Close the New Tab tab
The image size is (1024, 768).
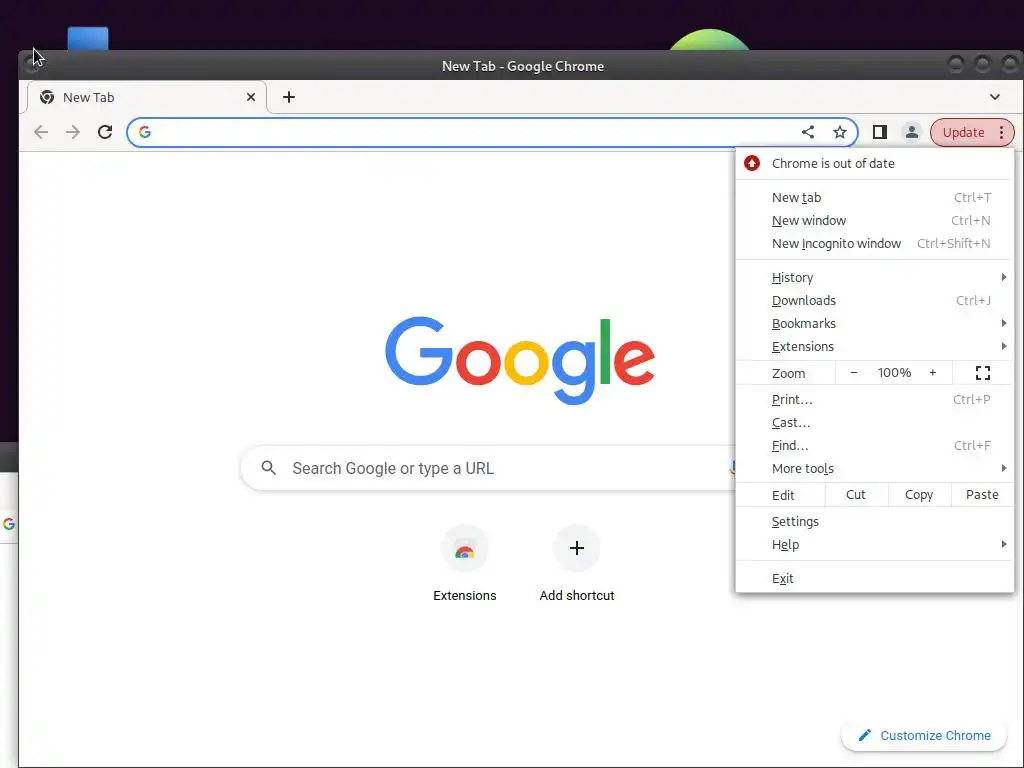(251, 97)
